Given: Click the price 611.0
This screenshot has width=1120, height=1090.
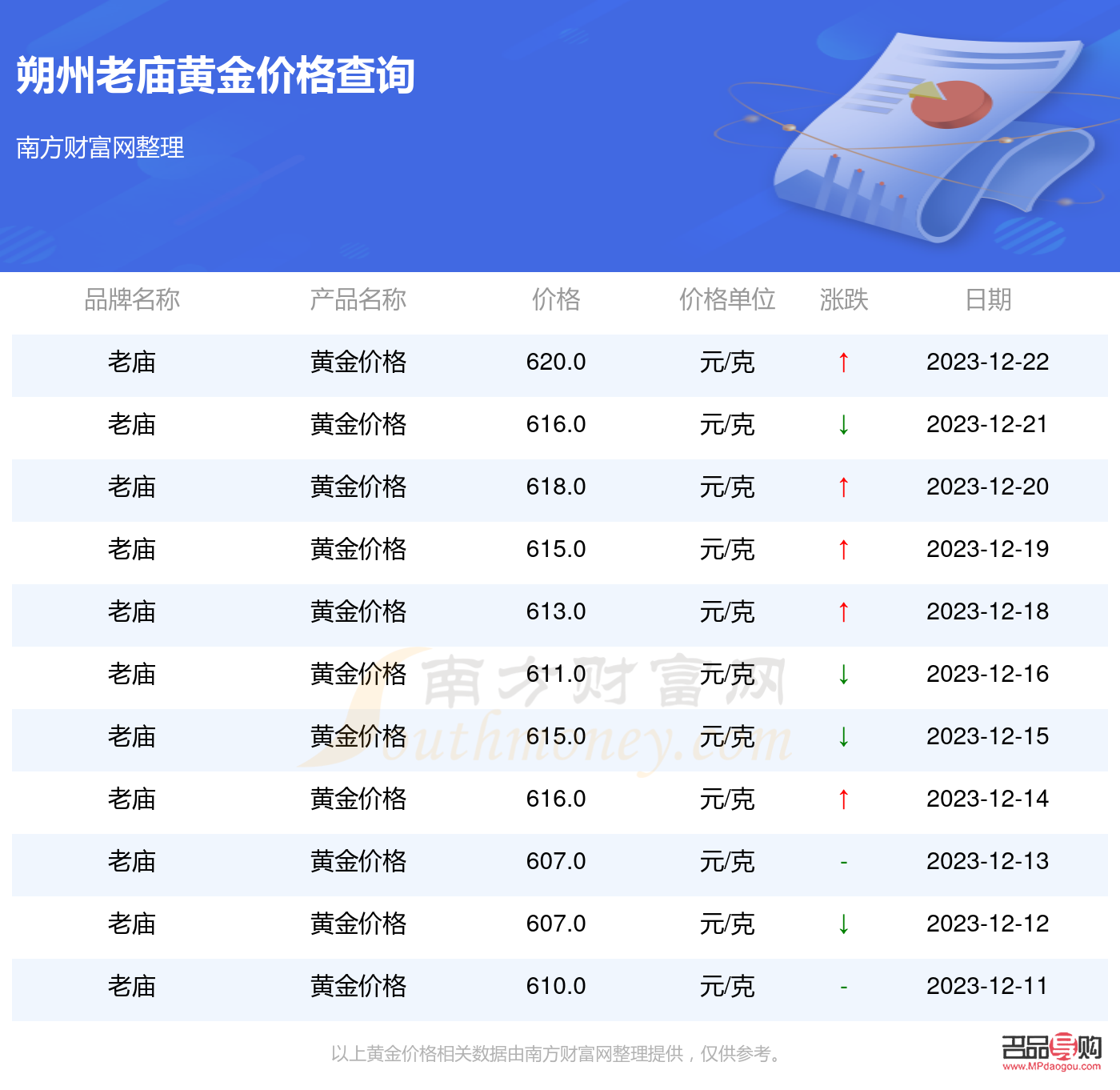Looking at the screenshot, I should pos(556,674).
